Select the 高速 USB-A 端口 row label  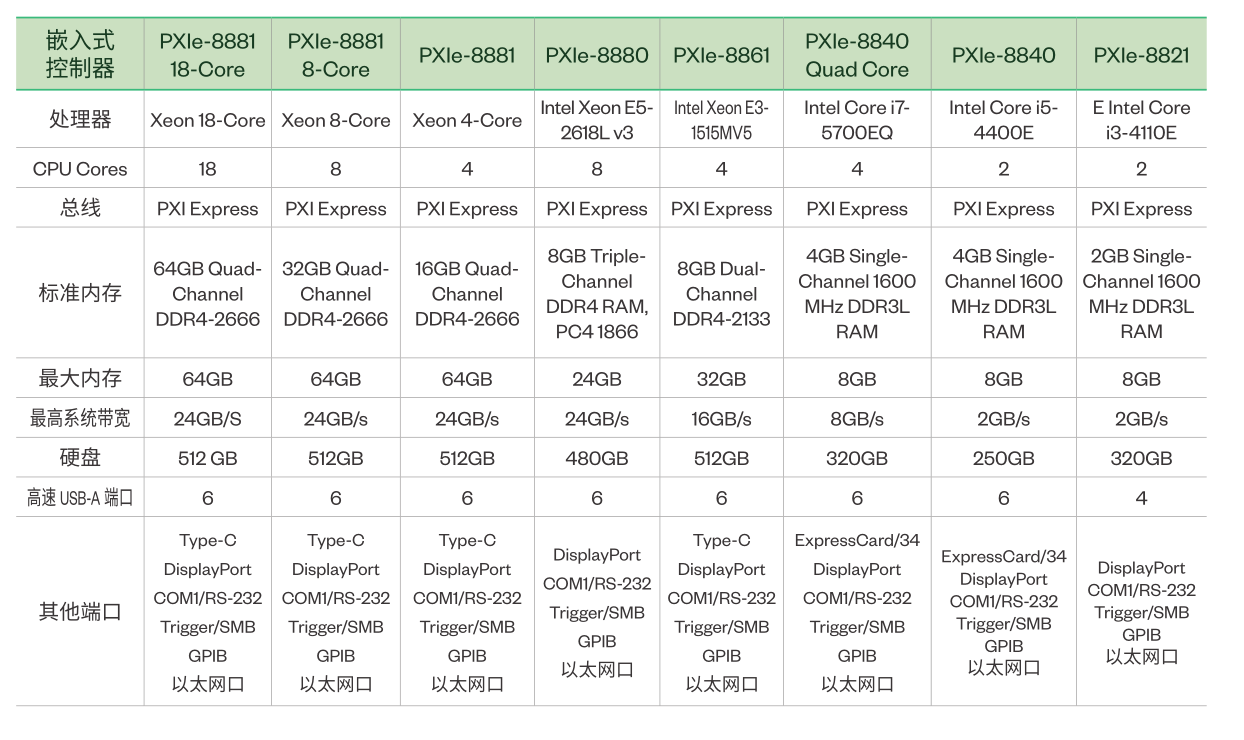[x=80, y=498]
